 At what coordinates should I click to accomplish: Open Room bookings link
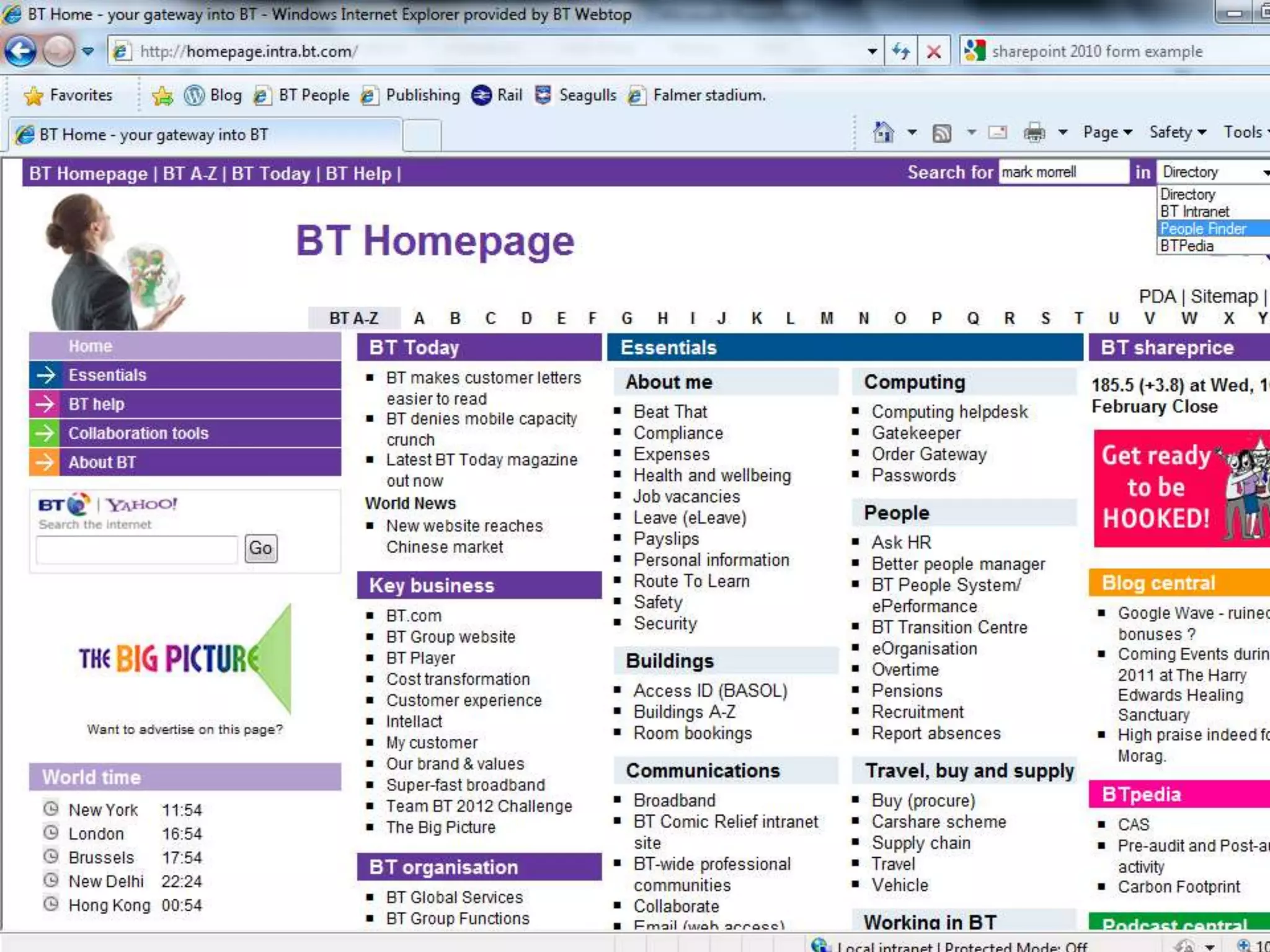point(693,733)
